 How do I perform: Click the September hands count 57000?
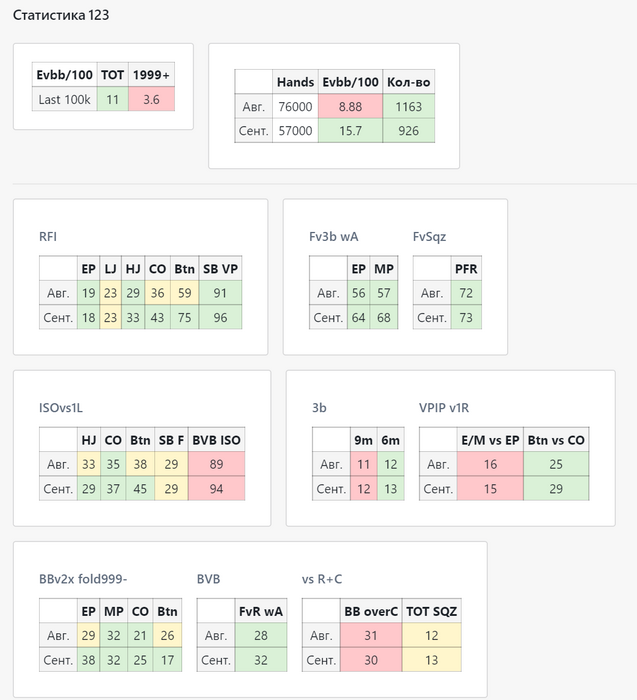pos(295,131)
